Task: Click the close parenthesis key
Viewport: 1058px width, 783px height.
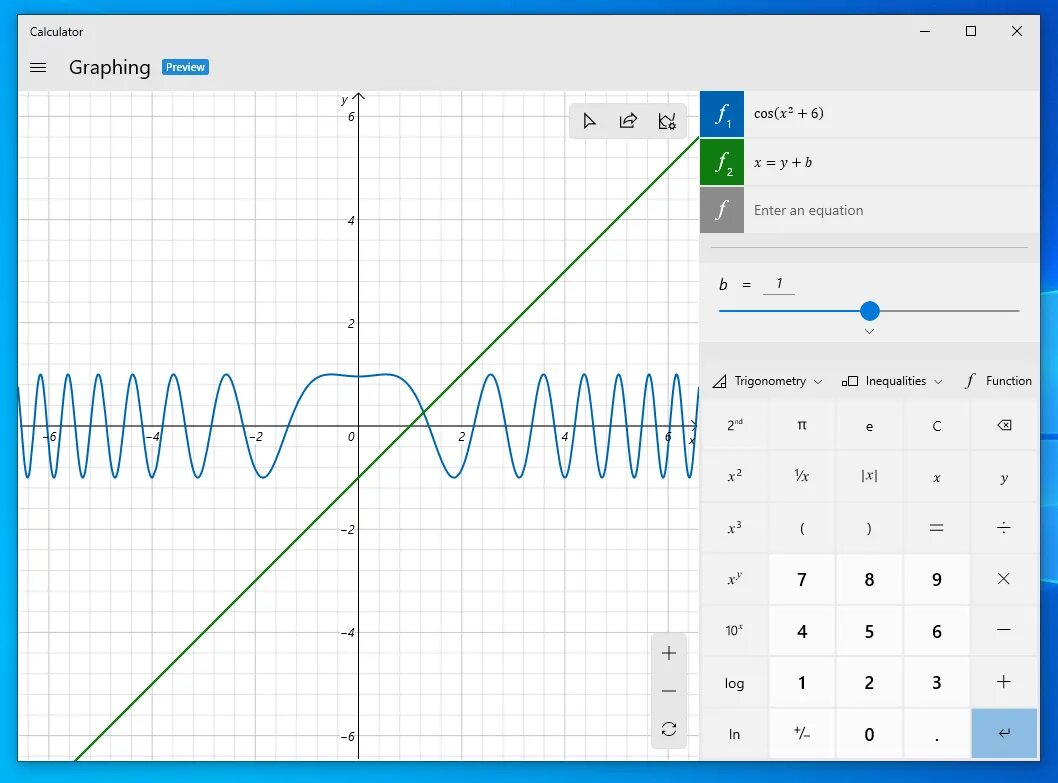Action: pos(869,528)
